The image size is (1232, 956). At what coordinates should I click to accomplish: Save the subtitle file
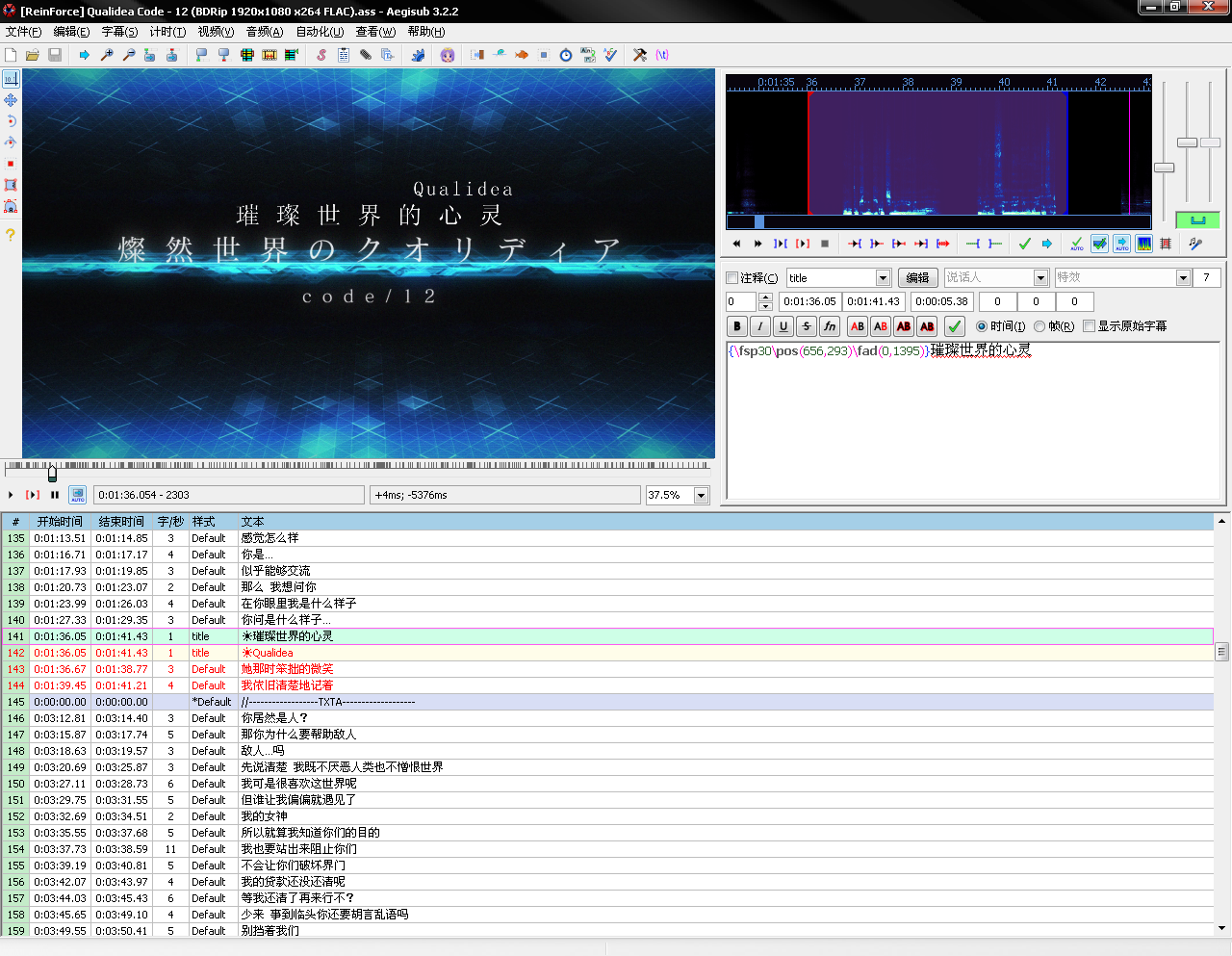[55, 55]
